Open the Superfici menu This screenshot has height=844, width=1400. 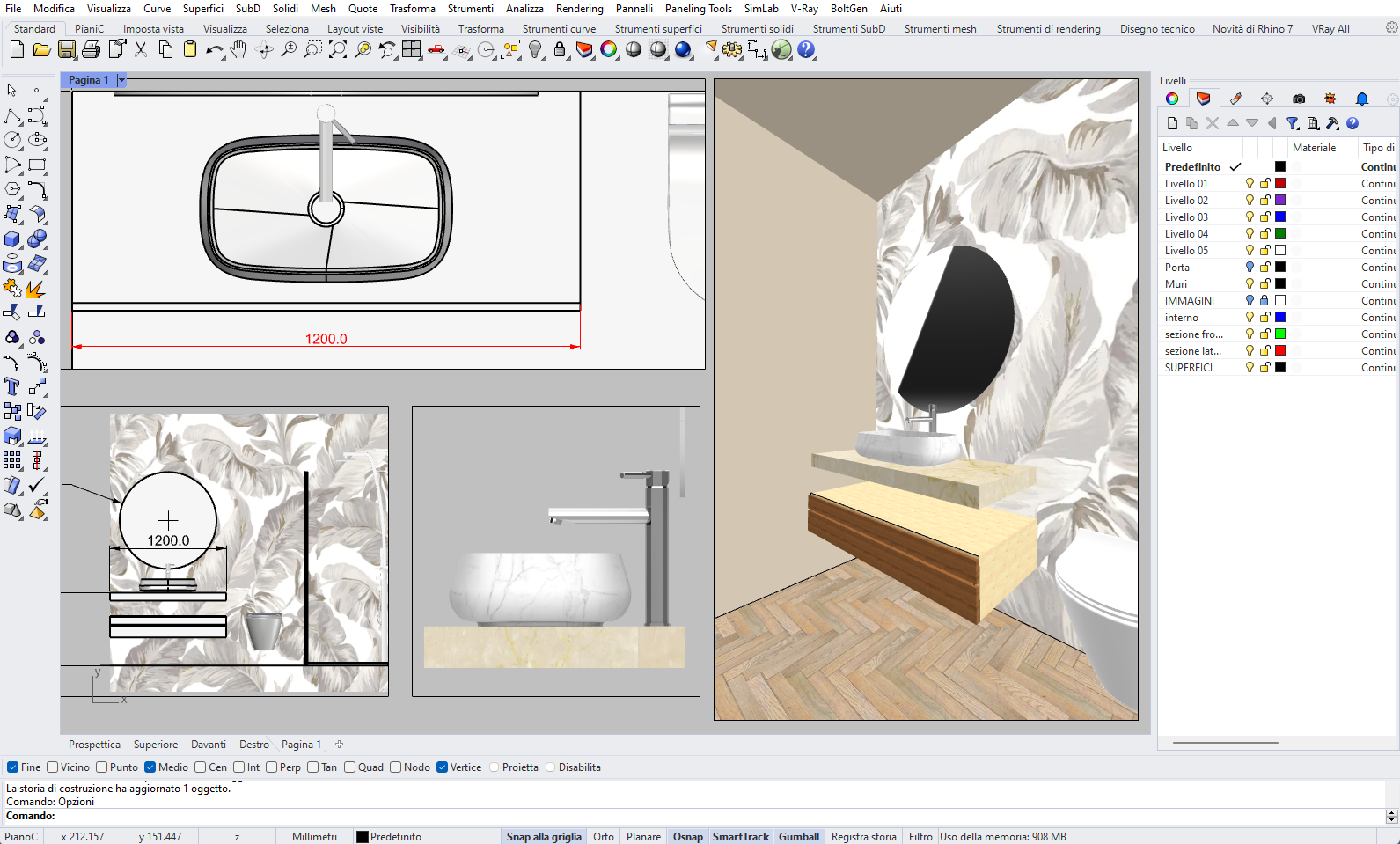pyautogui.click(x=203, y=8)
